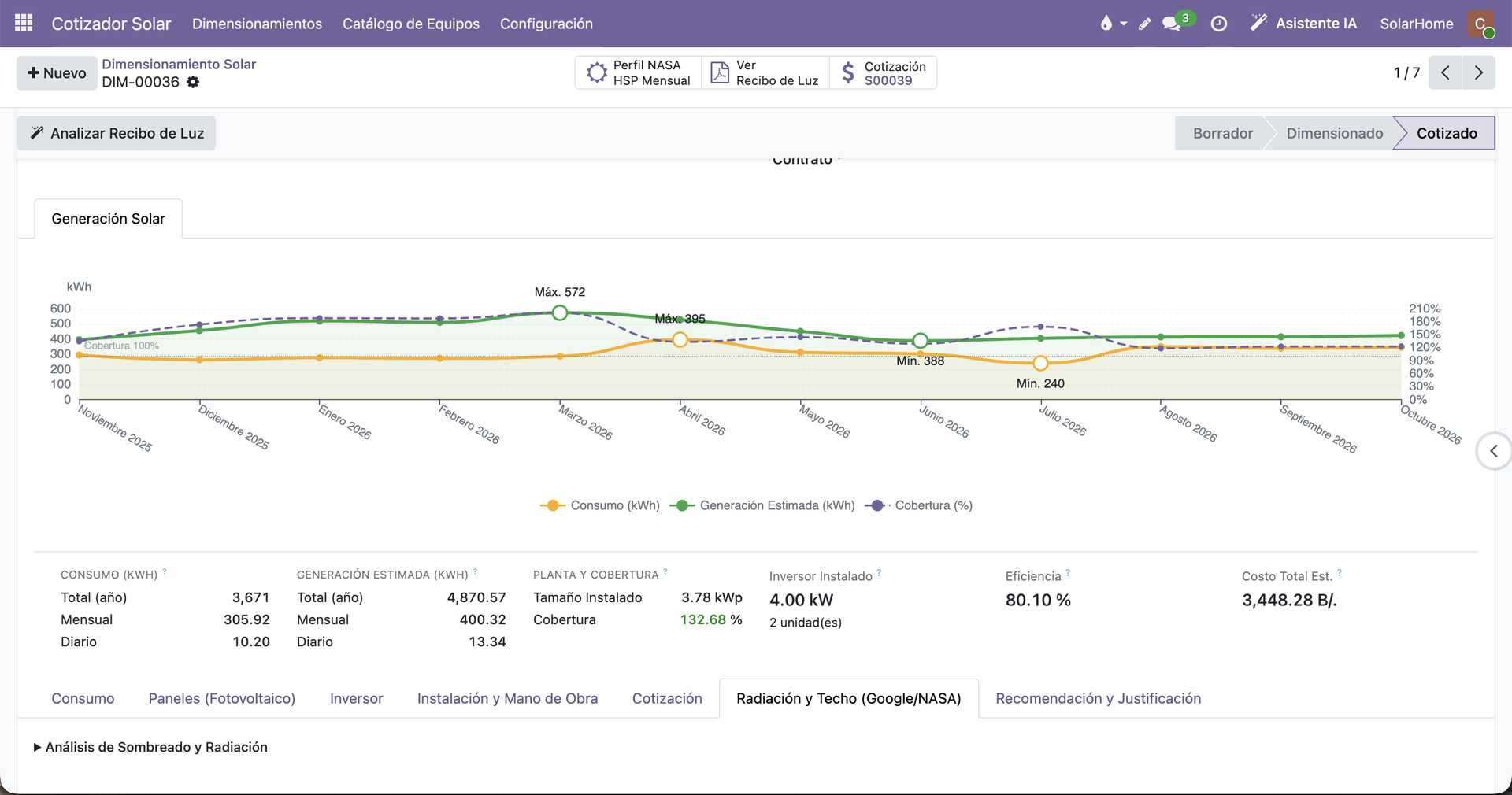Open the SolarHome company switcher
The height and width of the screenshot is (795, 1512).
click(x=1417, y=24)
